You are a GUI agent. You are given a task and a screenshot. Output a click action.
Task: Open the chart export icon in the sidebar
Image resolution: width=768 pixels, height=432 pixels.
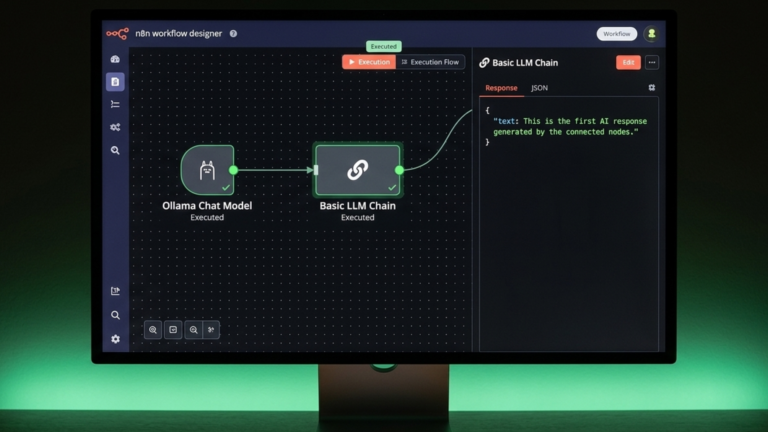click(115, 291)
